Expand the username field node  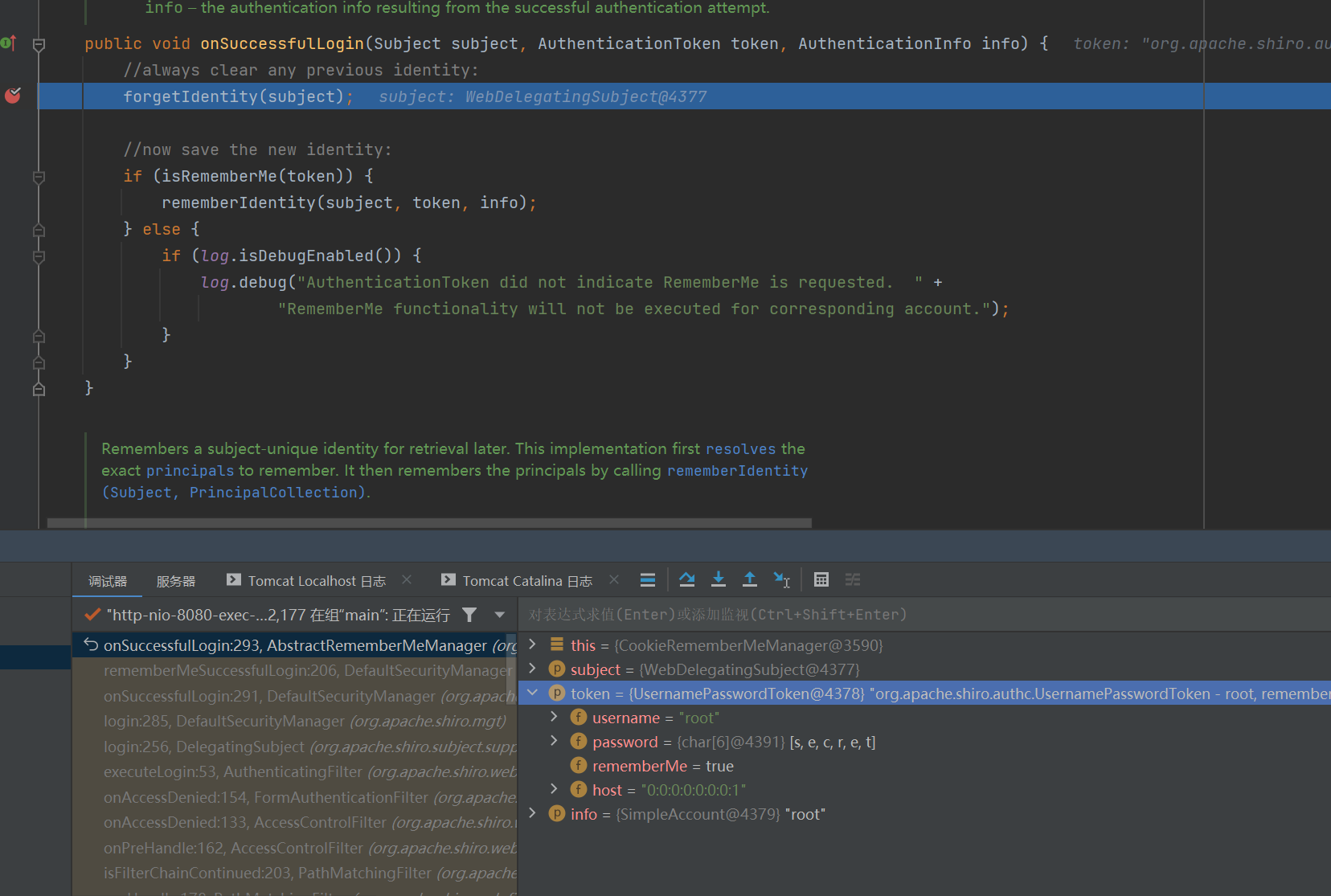point(554,717)
